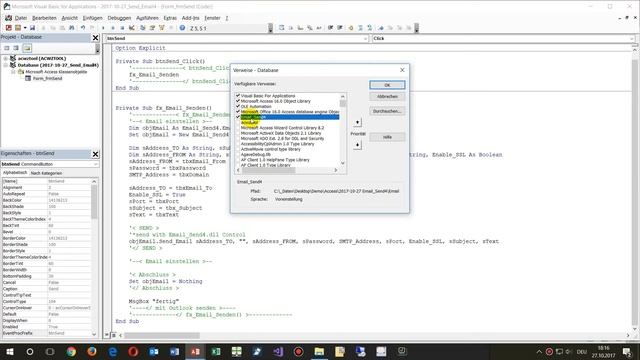
Task: Check ActiveMovie control type library
Action: pos(238,149)
